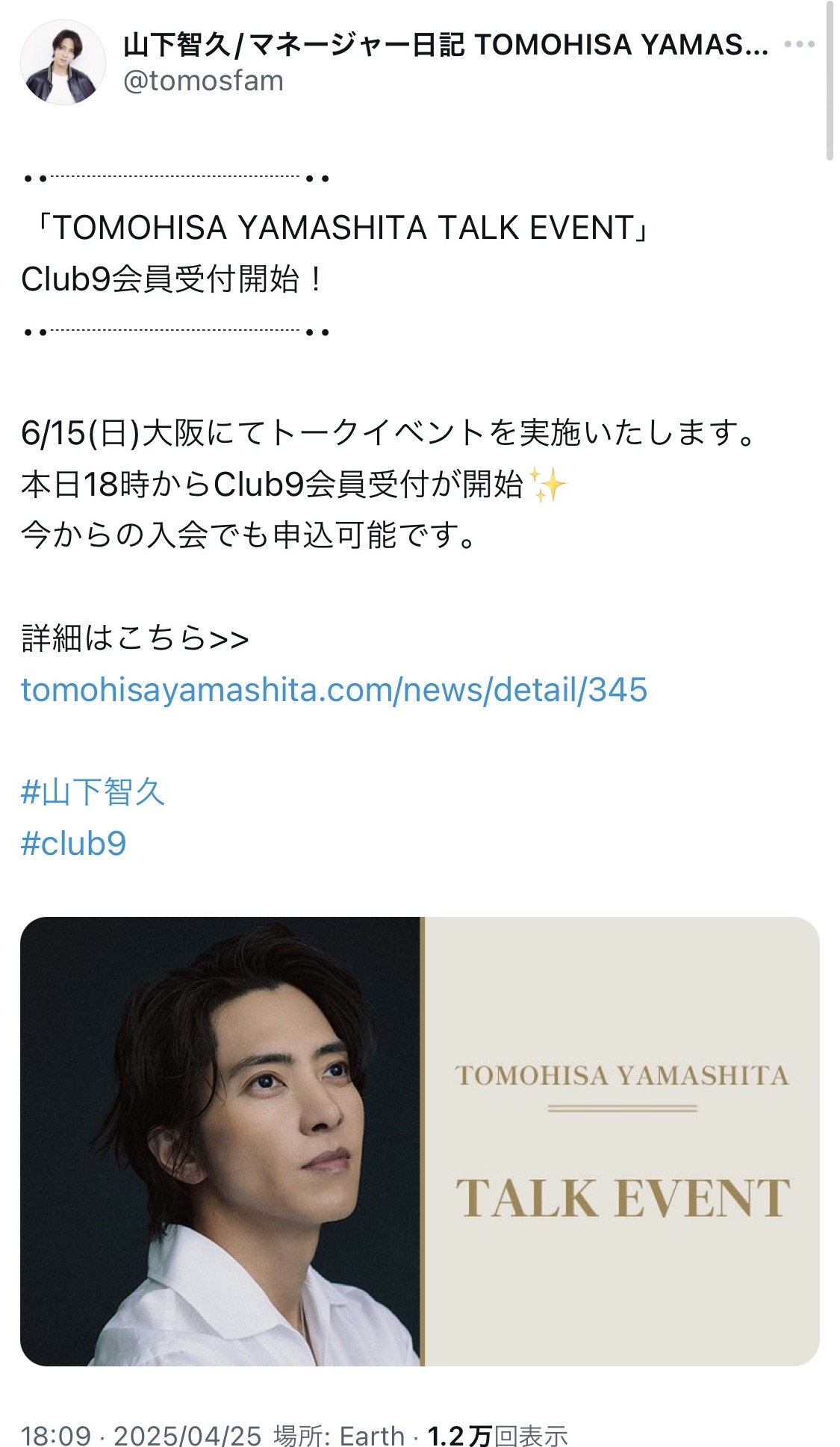Tap the 詳細はこちら>> text
Viewport: 840px width, 1447px height.
pyautogui.click(x=135, y=638)
